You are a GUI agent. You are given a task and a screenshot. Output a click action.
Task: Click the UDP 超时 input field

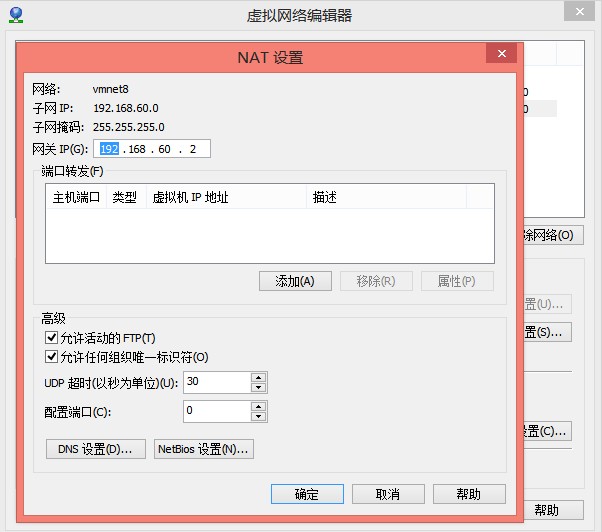tap(216, 382)
